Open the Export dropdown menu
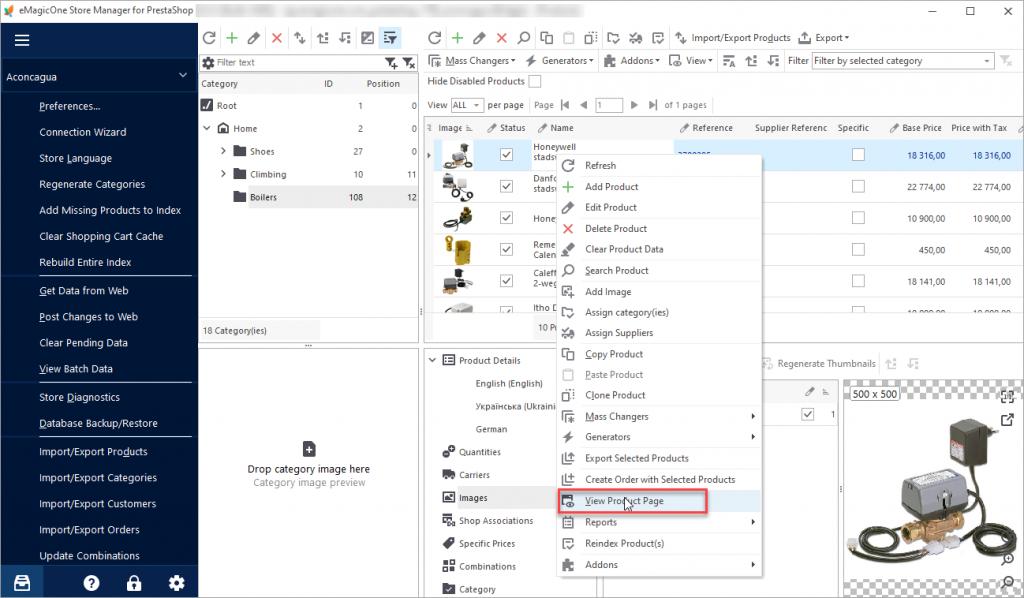This screenshot has height=598, width=1024. tap(827, 37)
